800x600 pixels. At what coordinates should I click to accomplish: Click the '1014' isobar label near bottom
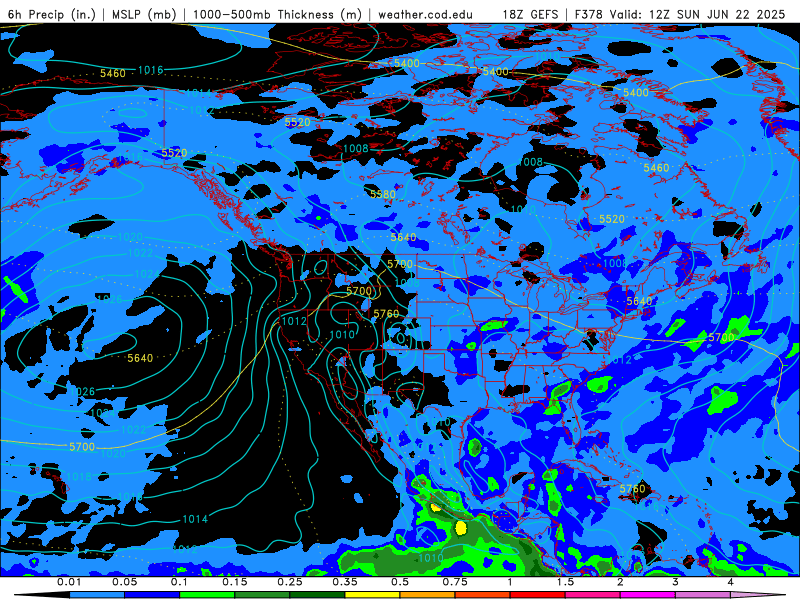(195, 519)
